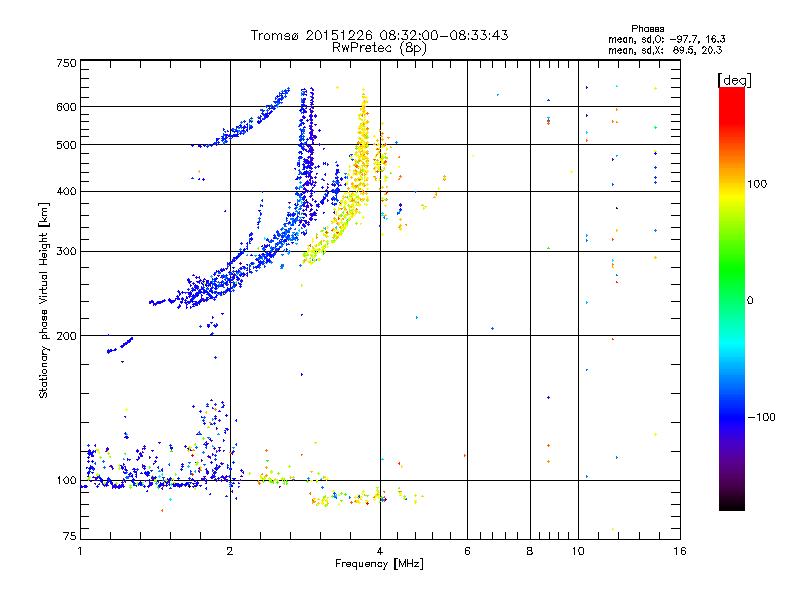Click the x-axis tick label '16'
800x600 pixels.
(680, 551)
